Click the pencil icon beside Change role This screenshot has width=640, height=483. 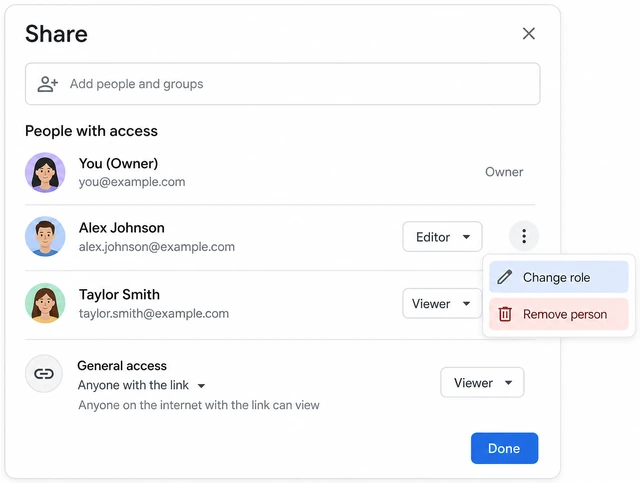coord(504,277)
